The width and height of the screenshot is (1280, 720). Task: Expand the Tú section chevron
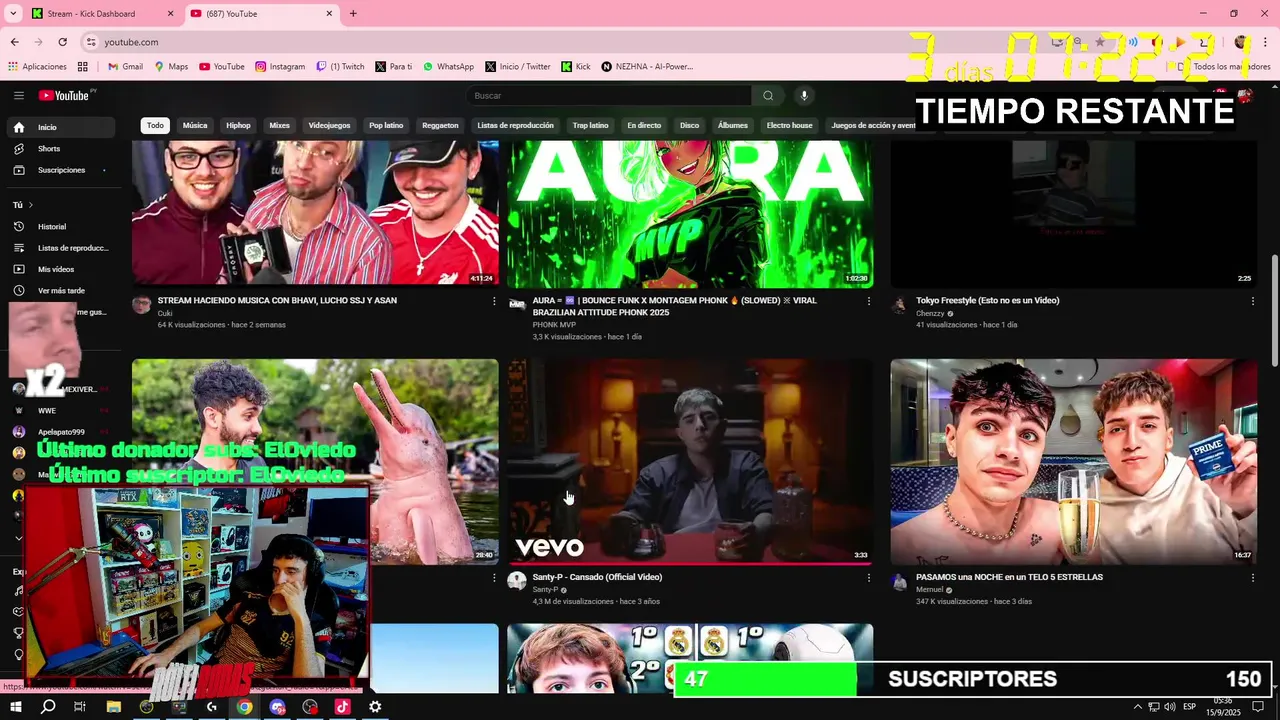(x=30, y=205)
